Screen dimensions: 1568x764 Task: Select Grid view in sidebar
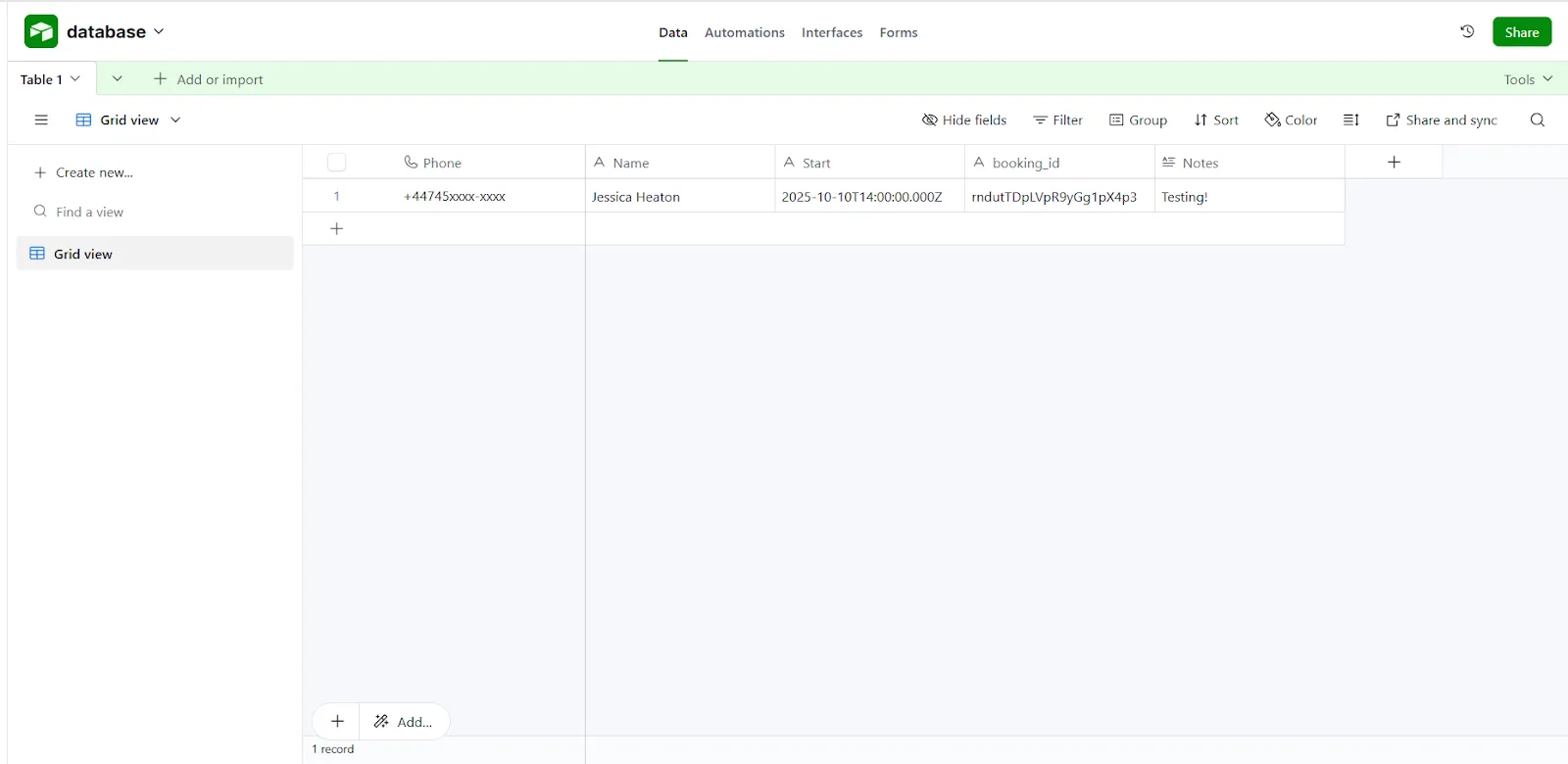point(155,253)
